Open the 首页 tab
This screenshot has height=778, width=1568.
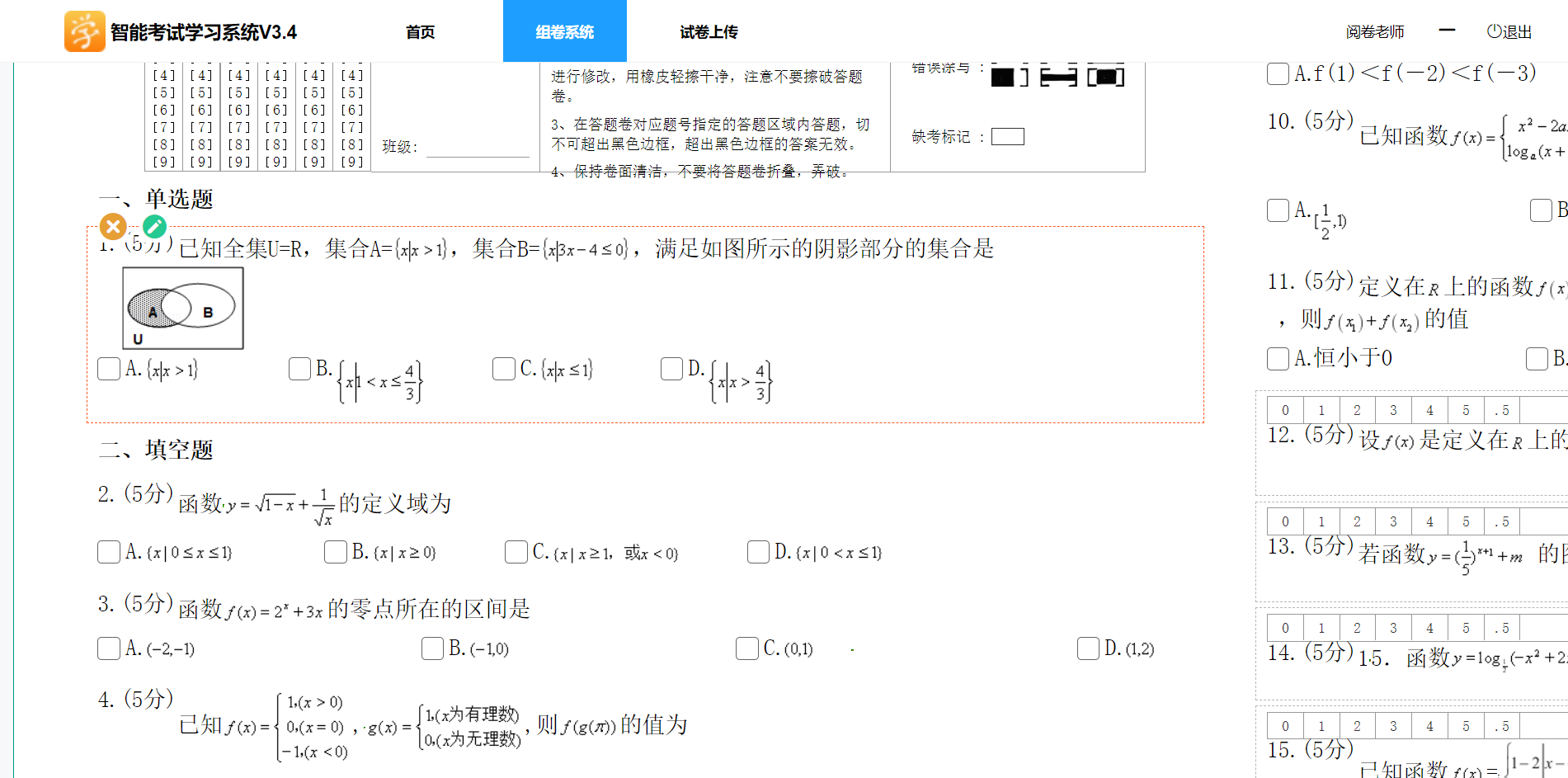tap(421, 31)
